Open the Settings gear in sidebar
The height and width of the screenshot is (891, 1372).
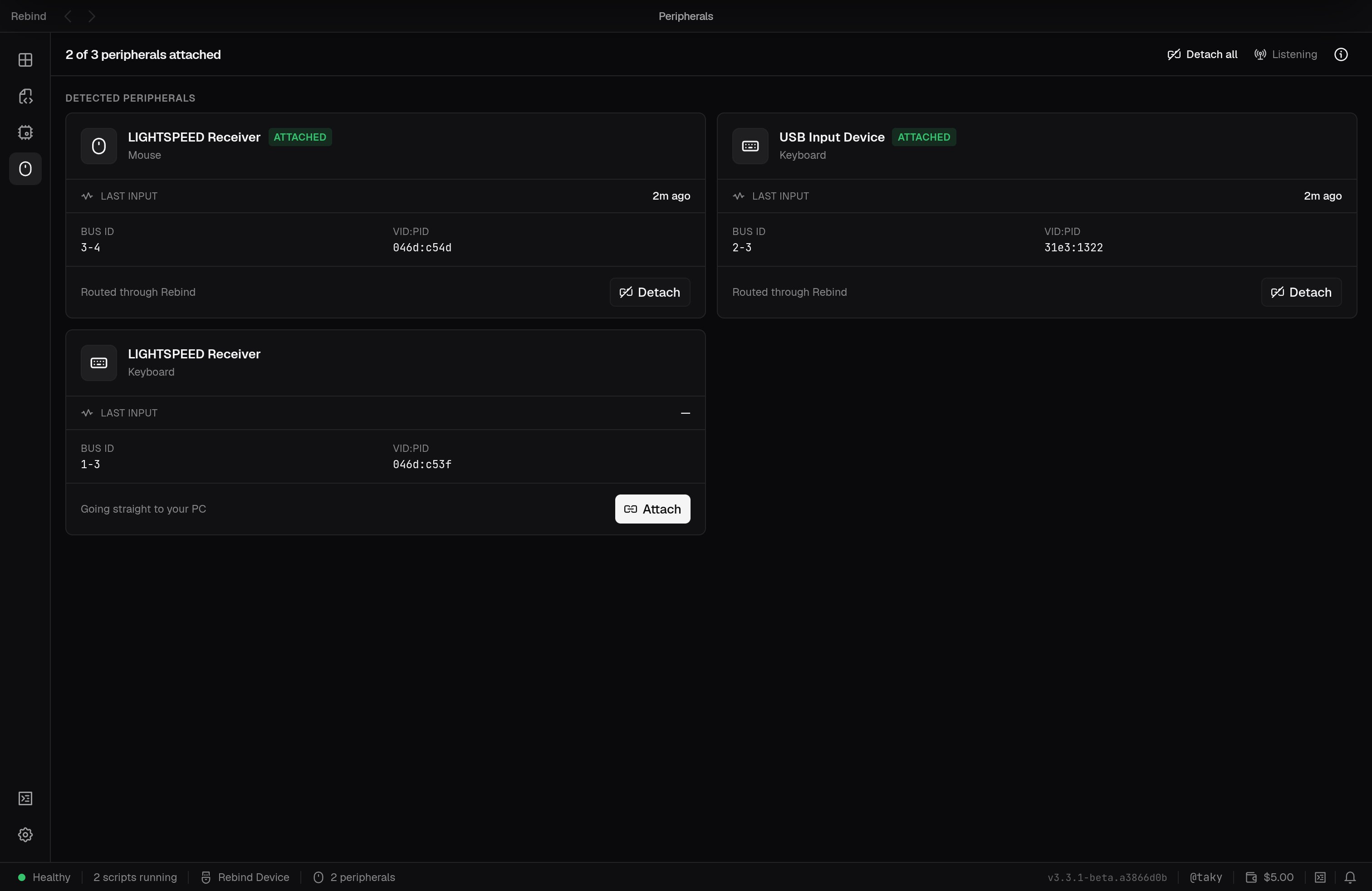(25, 835)
